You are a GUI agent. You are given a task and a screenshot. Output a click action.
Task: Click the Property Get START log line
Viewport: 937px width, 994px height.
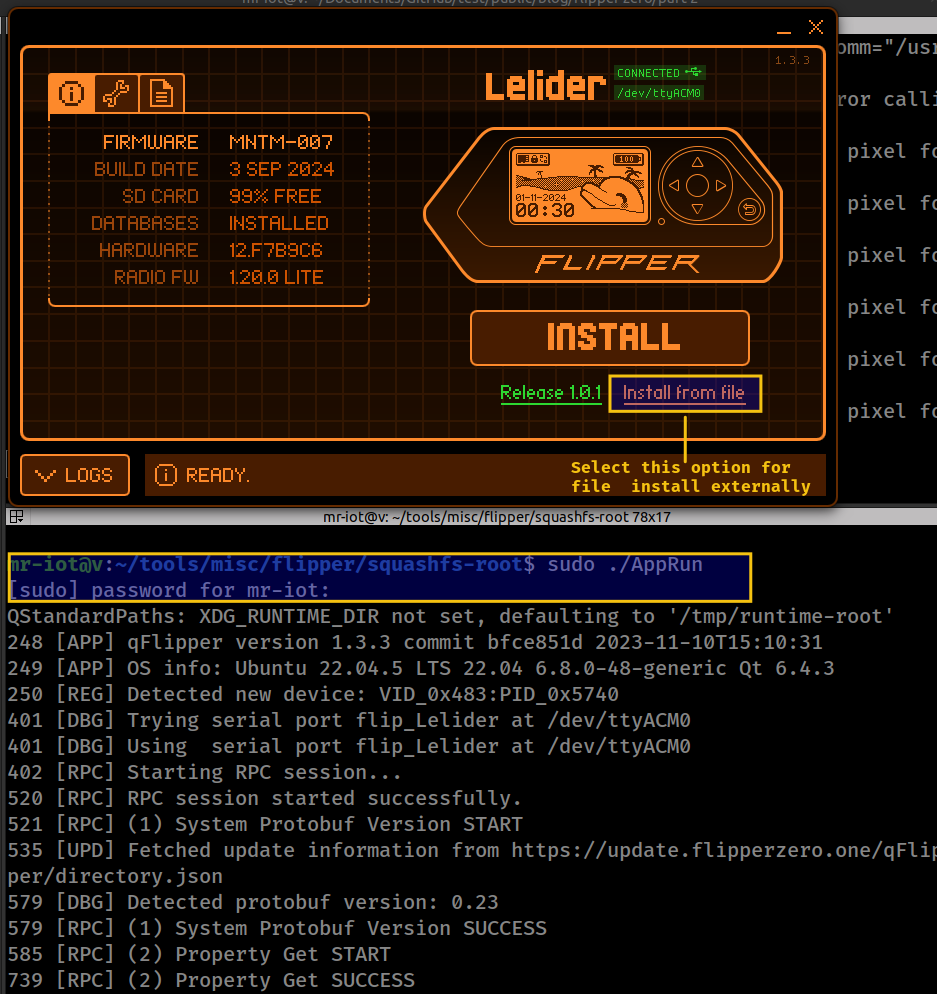(199, 954)
